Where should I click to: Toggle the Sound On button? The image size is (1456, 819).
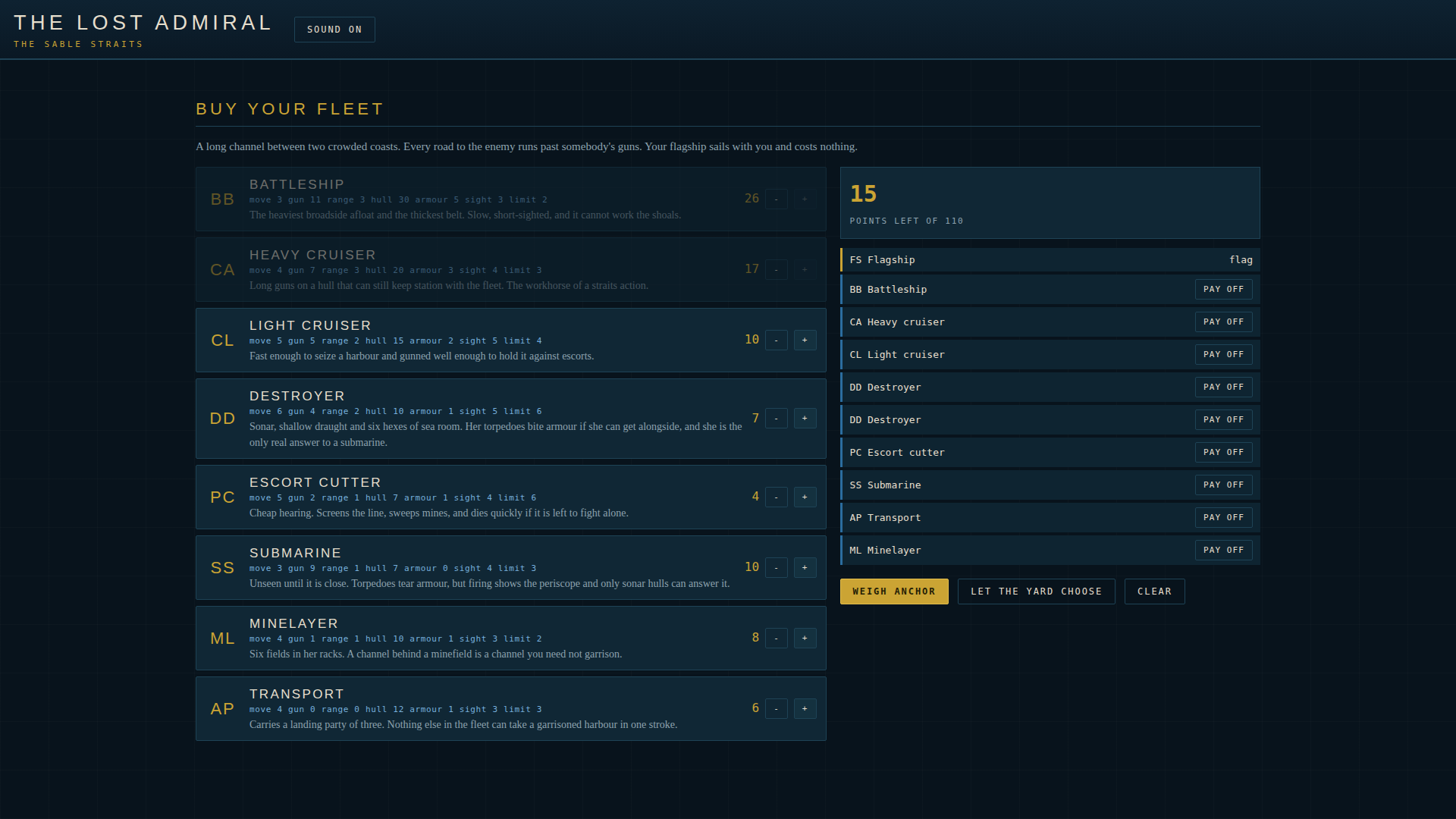334,30
